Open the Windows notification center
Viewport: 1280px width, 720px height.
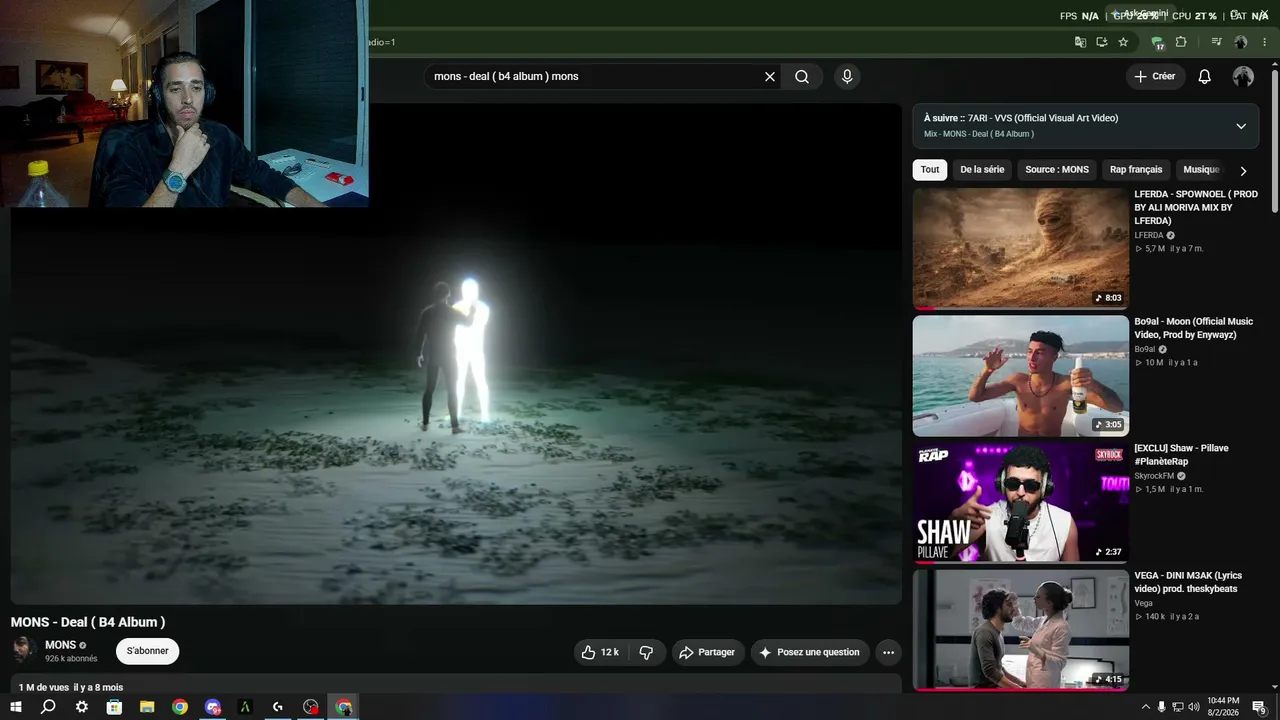coord(1259,707)
